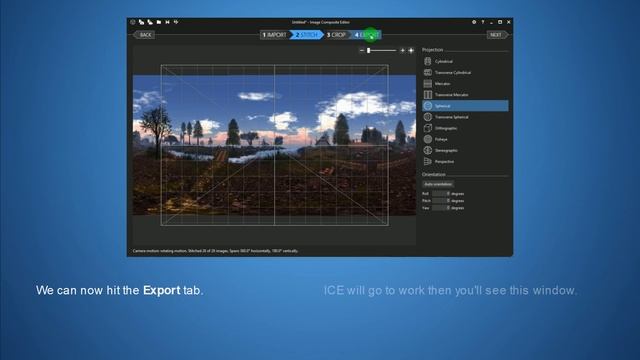Screen dimensions: 640x360
Task: Click the Yaw degrees input field
Action: click(441, 208)
